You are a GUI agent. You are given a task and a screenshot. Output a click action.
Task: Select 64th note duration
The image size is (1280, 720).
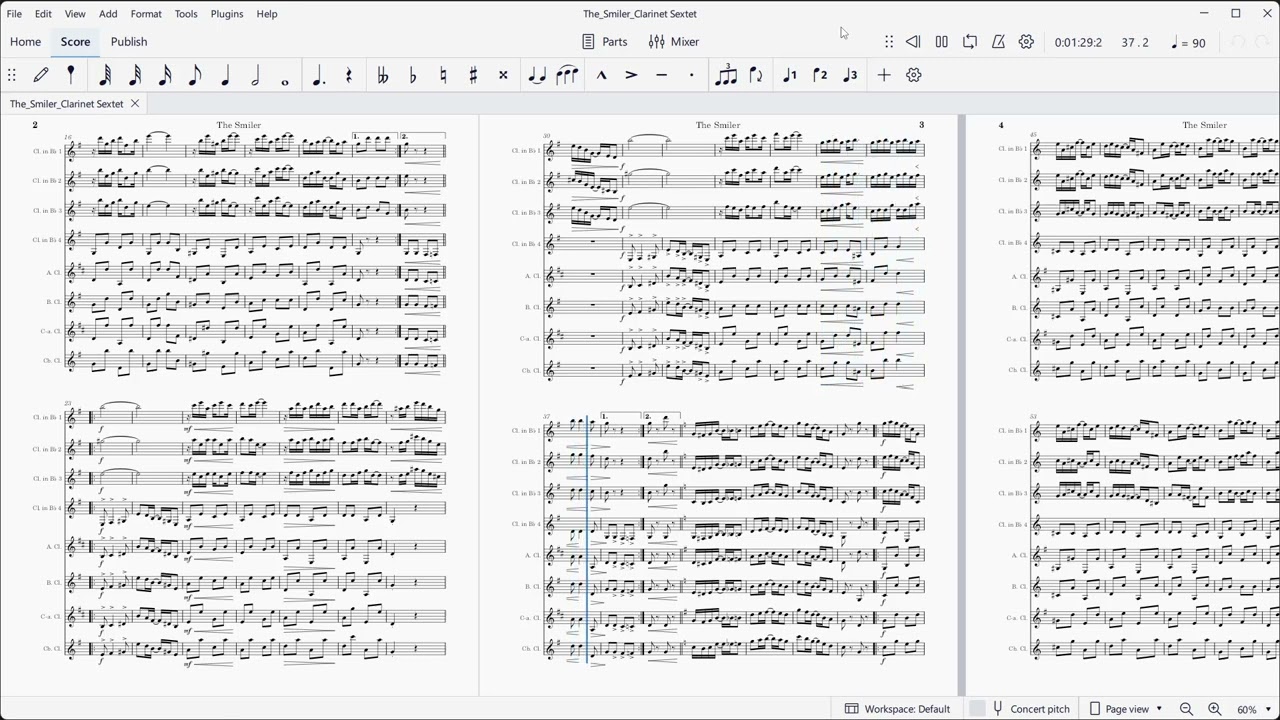point(105,75)
